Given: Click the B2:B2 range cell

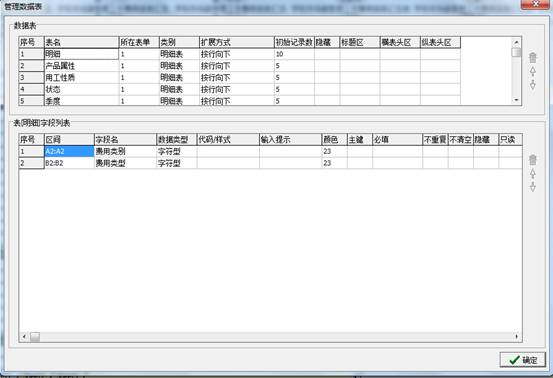Looking at the screenshot, I should click(x=69, y=163).
